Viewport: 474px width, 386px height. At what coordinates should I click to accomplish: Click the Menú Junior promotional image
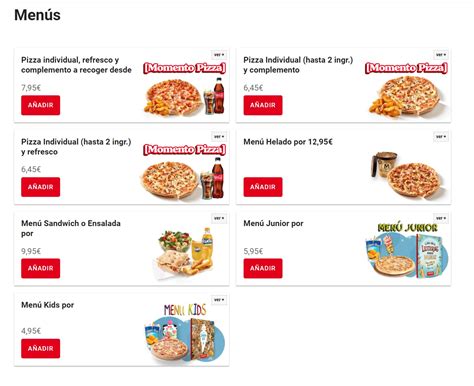[x=407, y=251]
